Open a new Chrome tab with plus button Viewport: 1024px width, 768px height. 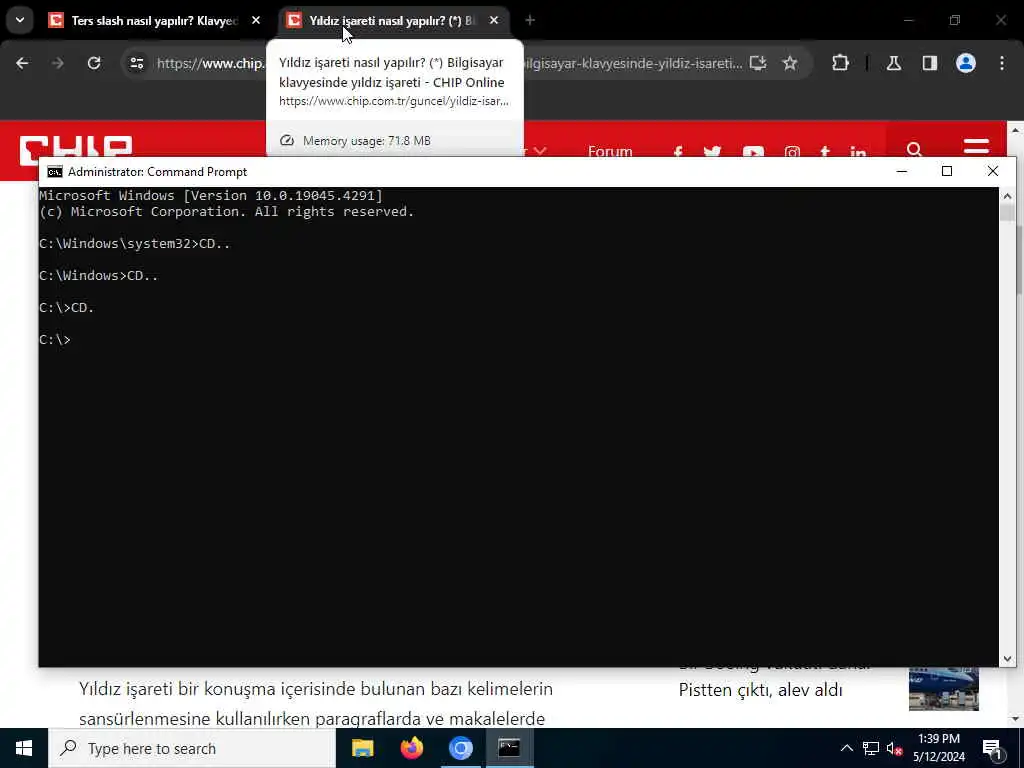(x=530, y=21)
